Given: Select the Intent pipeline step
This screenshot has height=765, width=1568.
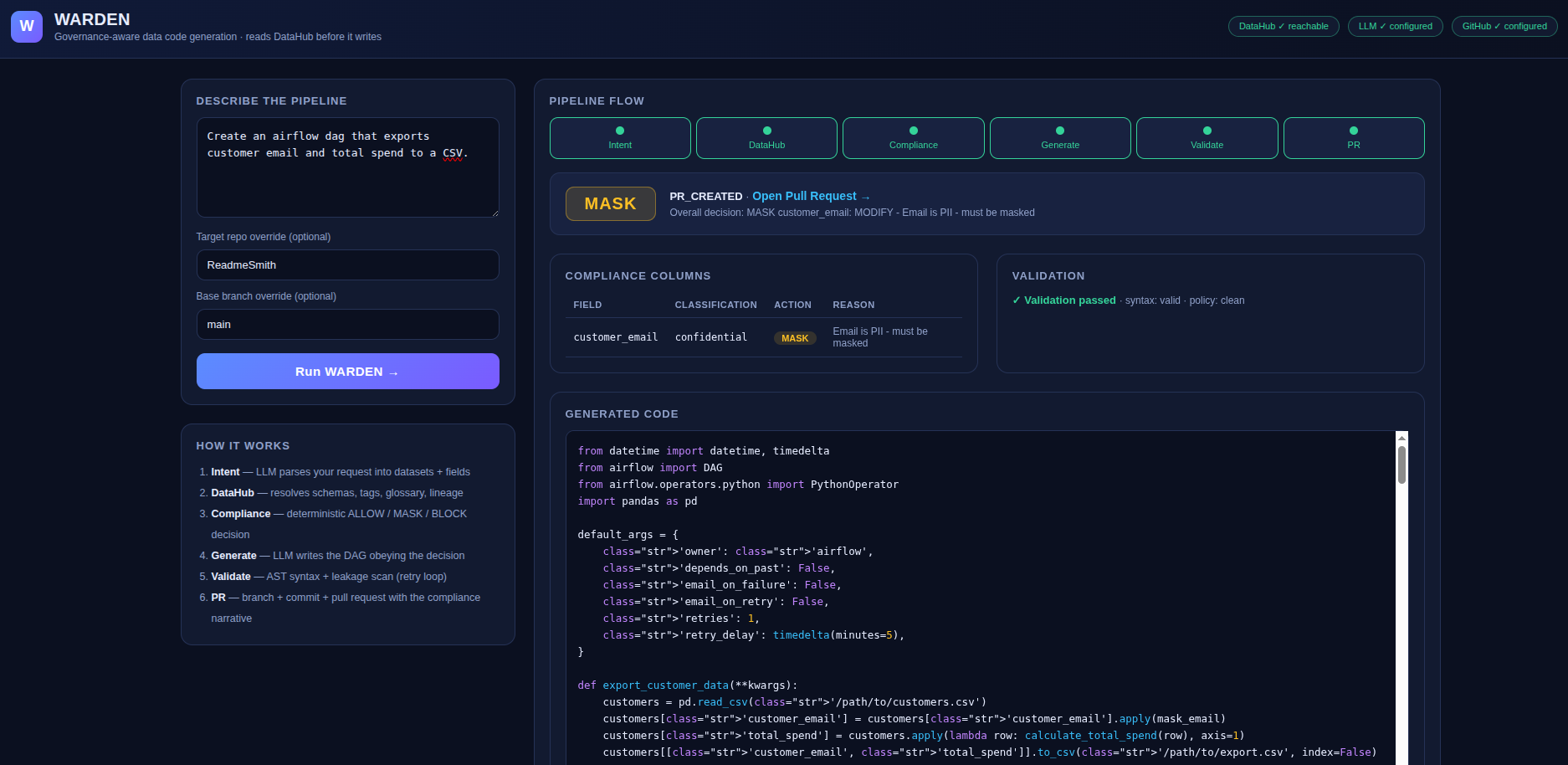Looking at the screenshot, I should (x=620, y=138).
